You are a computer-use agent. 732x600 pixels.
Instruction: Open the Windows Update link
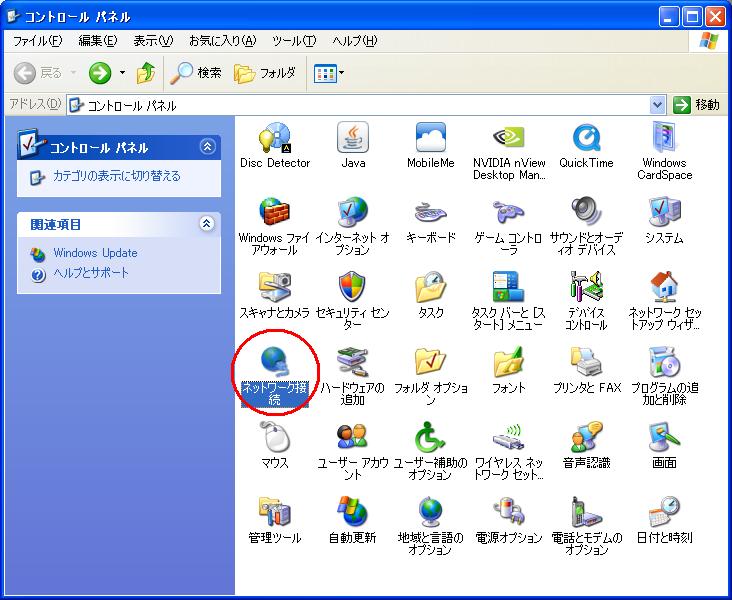point(95,253)
